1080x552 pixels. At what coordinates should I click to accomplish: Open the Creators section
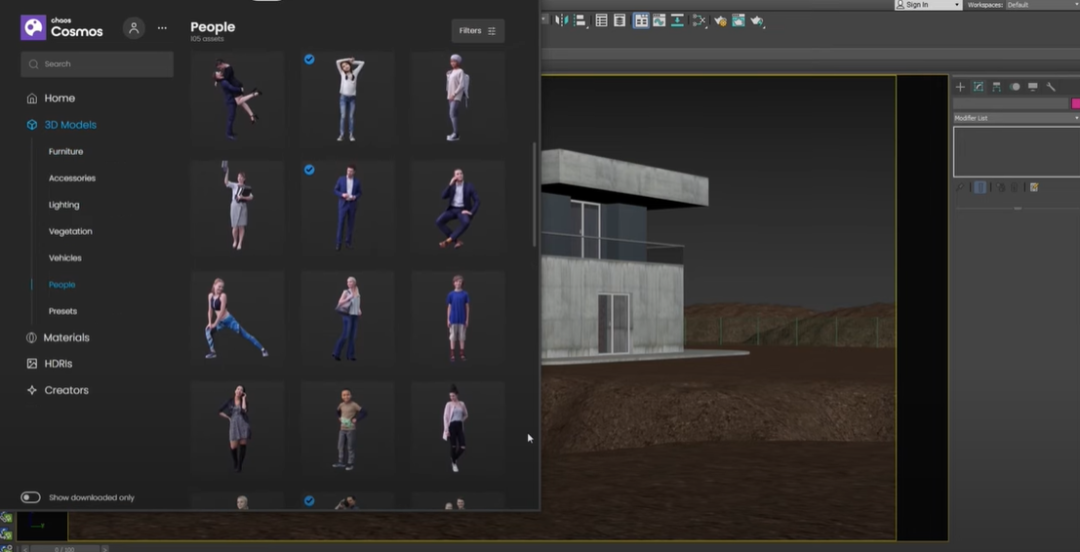click(66, 390)
